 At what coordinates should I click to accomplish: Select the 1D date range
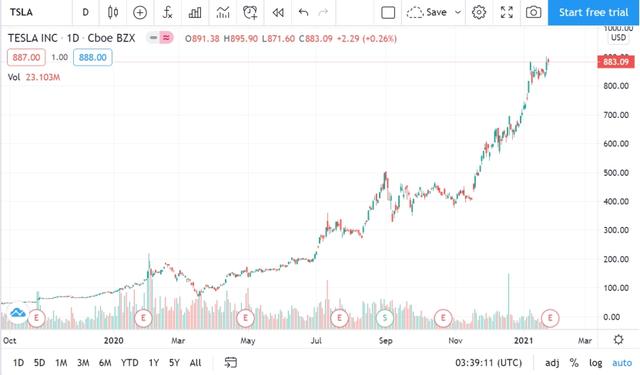18,363
